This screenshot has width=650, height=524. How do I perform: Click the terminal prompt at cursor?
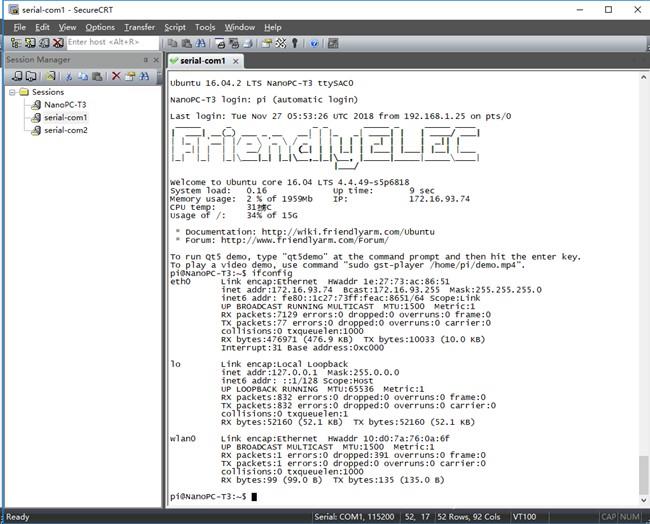(254, 497)
